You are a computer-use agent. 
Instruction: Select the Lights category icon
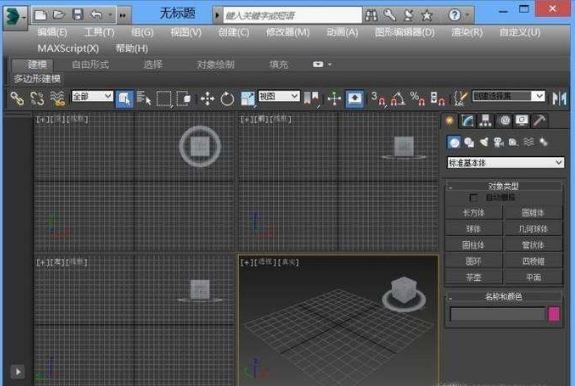[484, 142]
